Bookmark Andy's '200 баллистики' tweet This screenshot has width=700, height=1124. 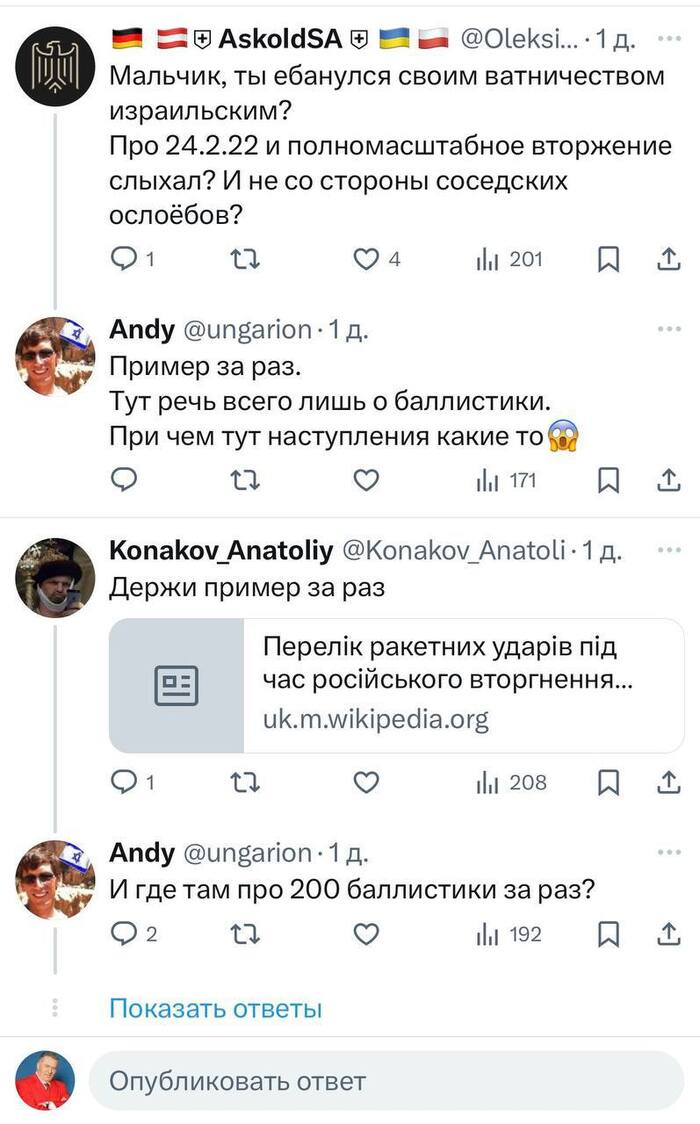point(608,935)
